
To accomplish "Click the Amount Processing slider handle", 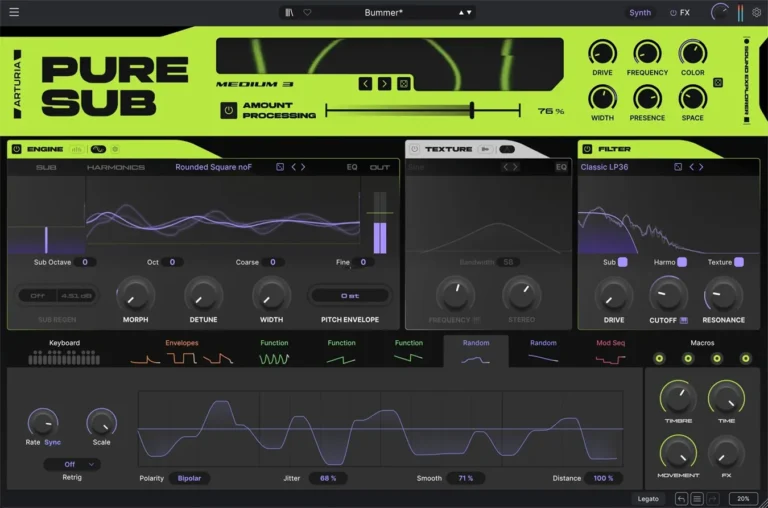I will tap(472, 110).
